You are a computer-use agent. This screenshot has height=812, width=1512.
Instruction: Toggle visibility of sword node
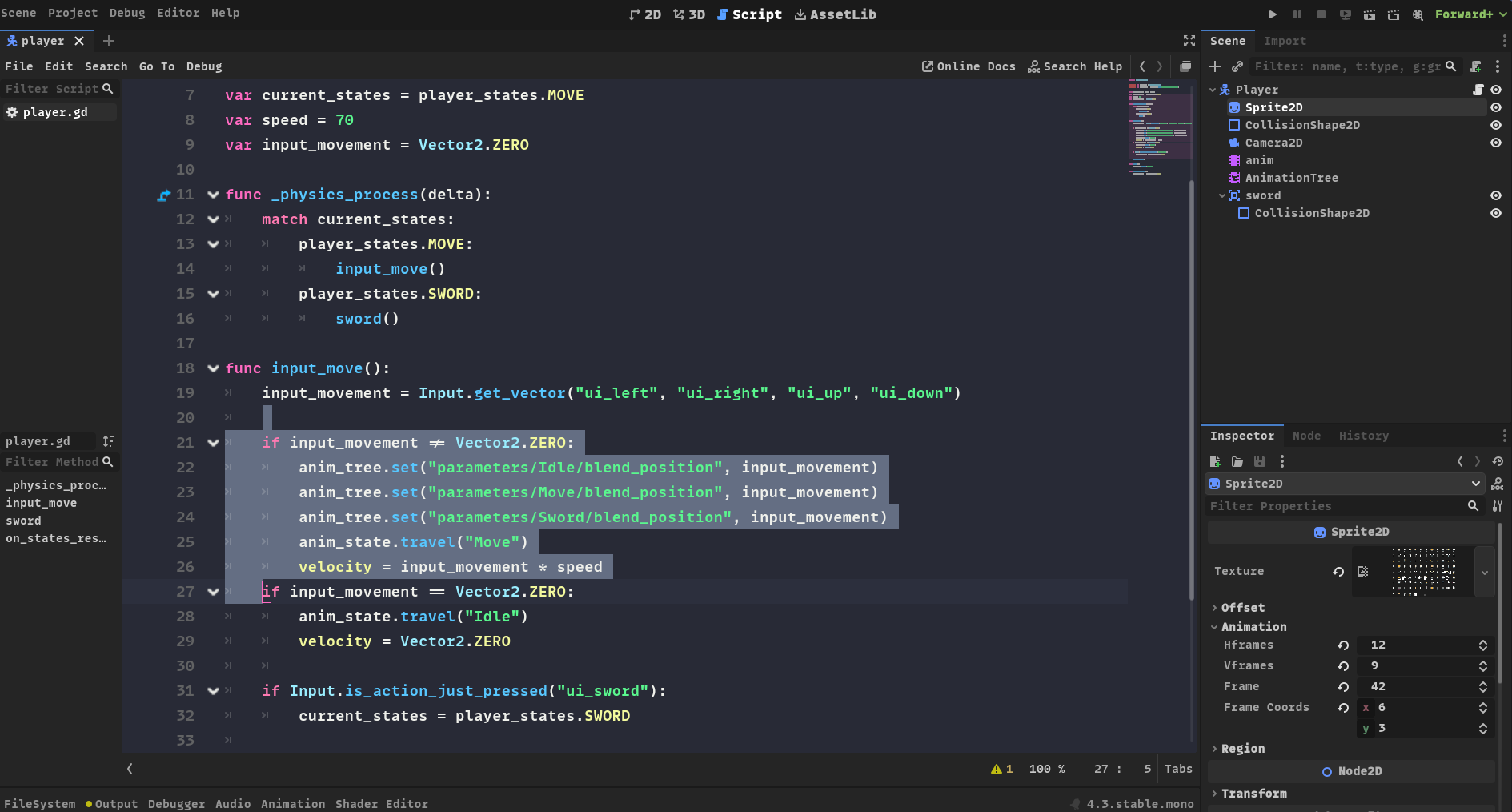coord(1495,195)
